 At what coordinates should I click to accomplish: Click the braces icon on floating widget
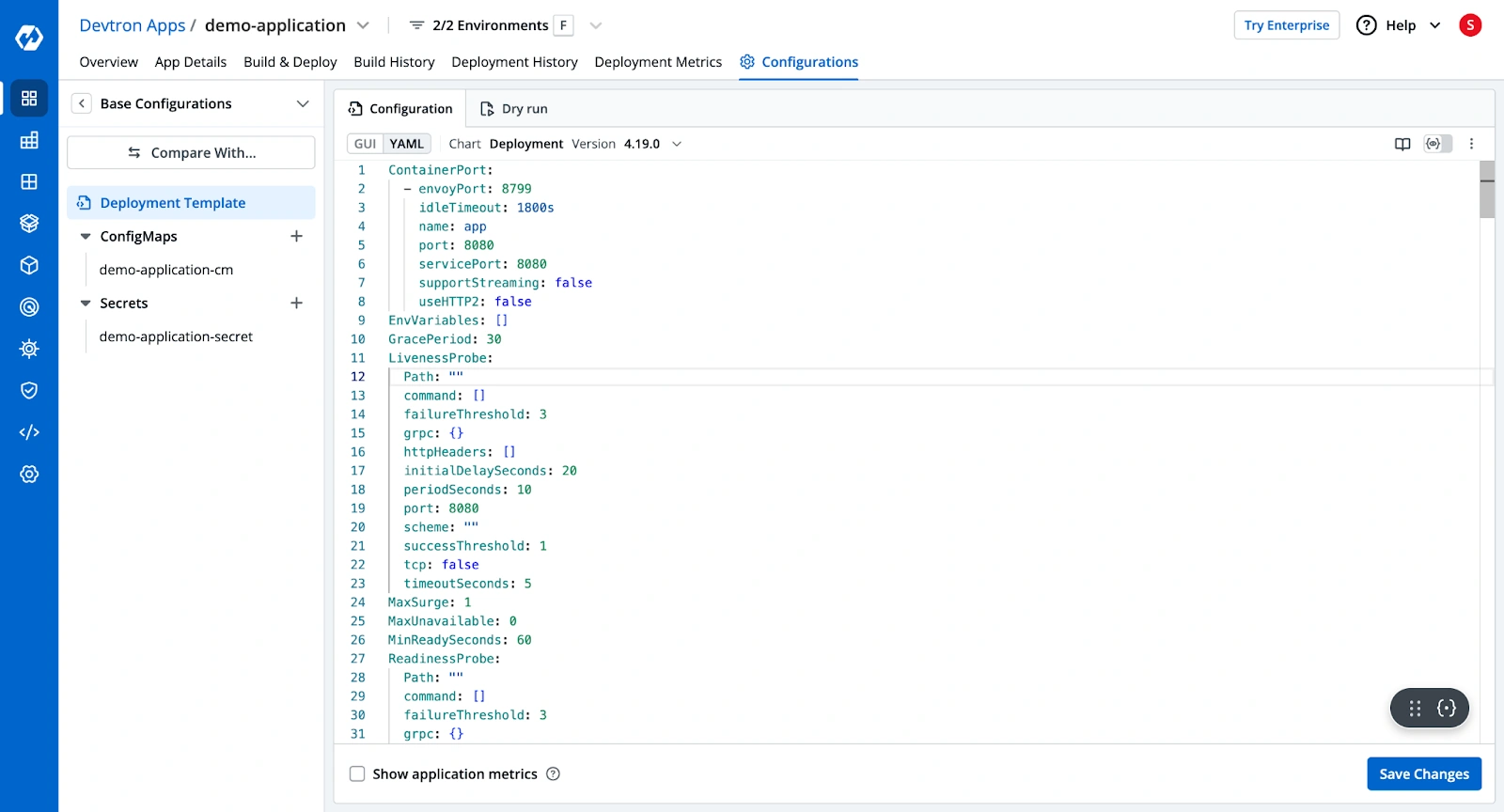[1447, 709]
